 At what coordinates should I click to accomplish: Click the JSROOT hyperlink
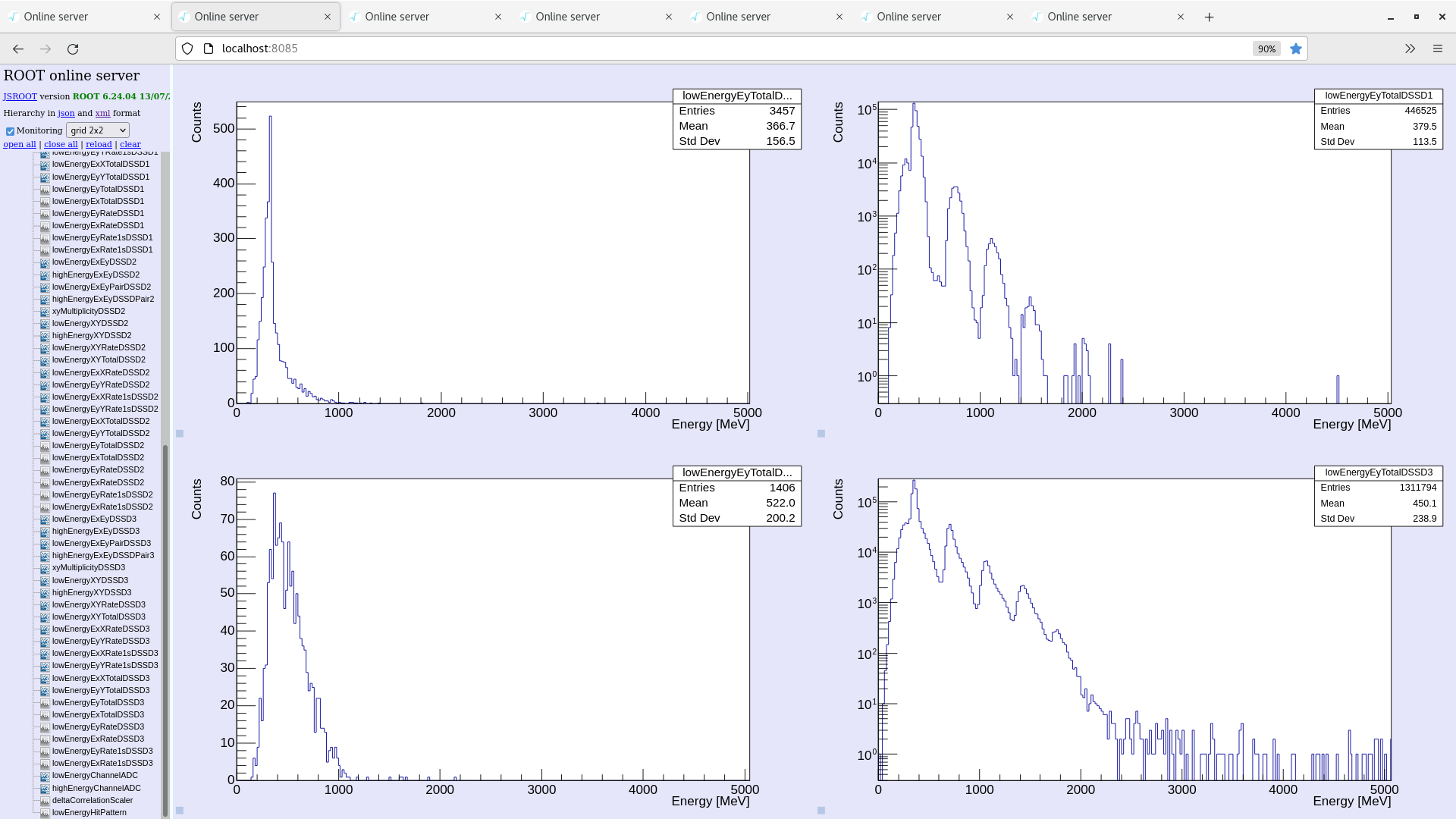click(20, 96)
